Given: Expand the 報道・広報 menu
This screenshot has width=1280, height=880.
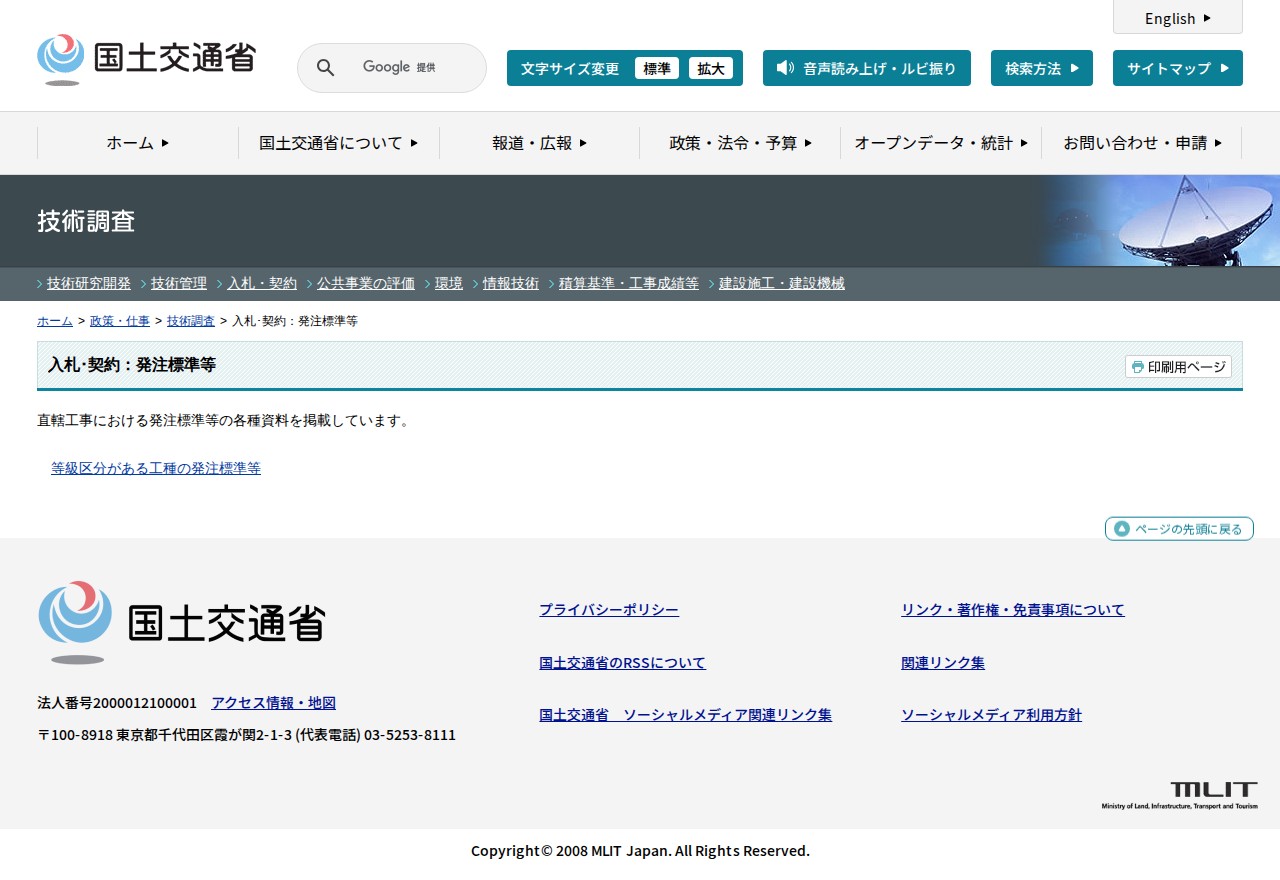Looking at the screenshot, I should [539, 143].
